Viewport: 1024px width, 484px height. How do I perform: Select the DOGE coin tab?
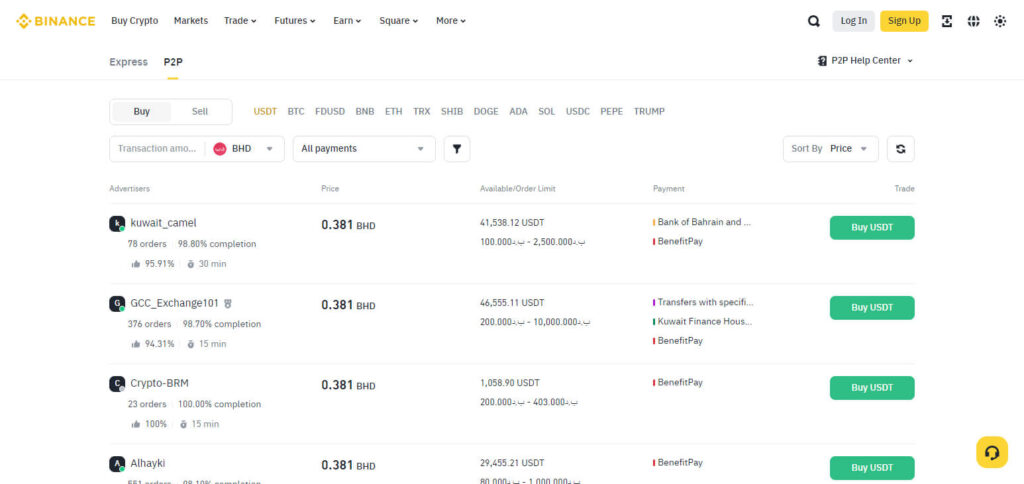[486, 112]
